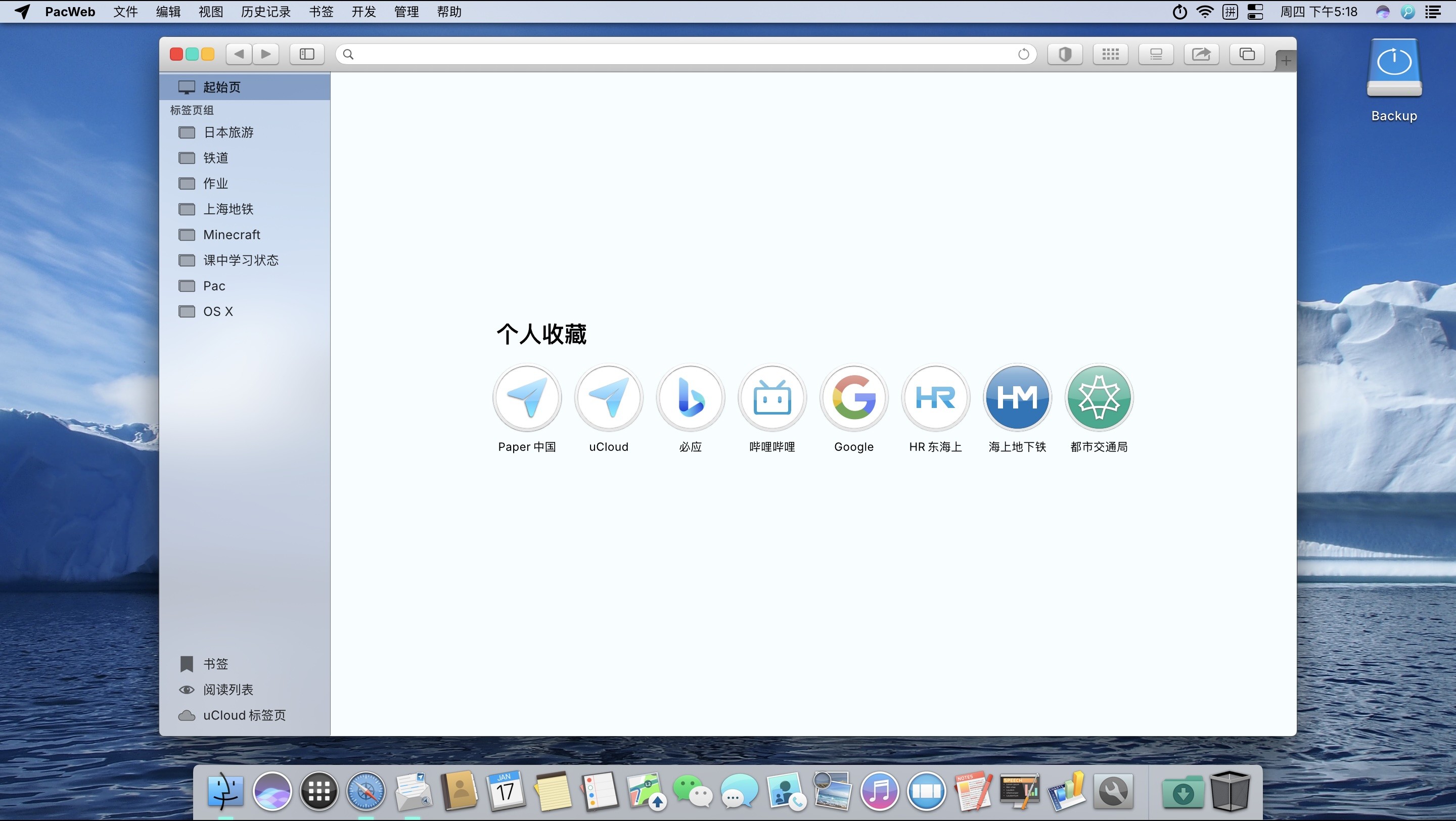Open the 必应 Bing favorite
This screenshot has height=821, width=1456.
click(x=690, y=398)
